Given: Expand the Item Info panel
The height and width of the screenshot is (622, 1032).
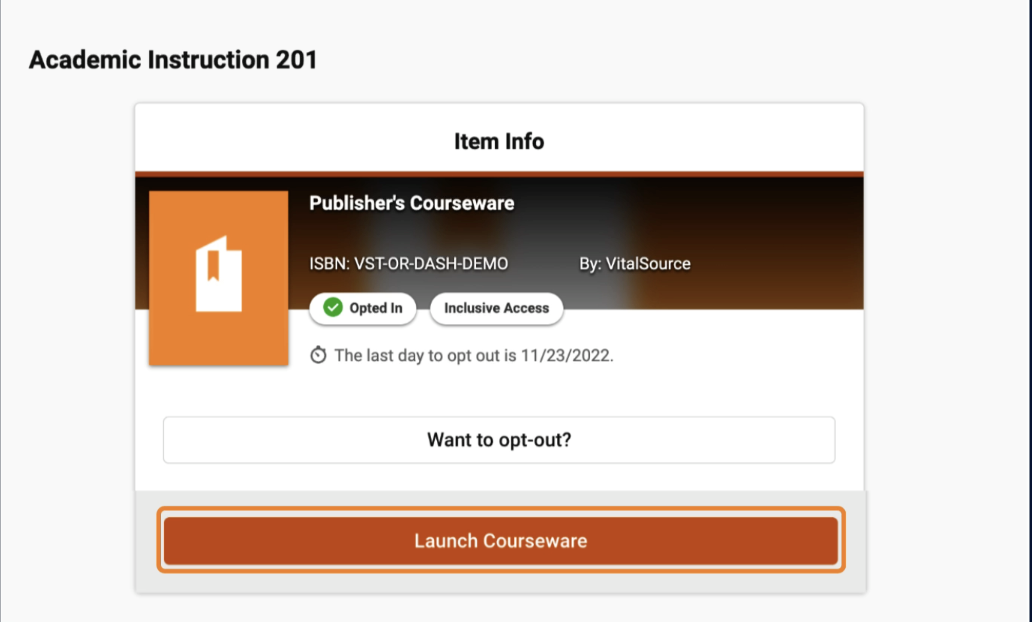Looking at the screenshot, I should pyautogui.click(x=498, y=141).
